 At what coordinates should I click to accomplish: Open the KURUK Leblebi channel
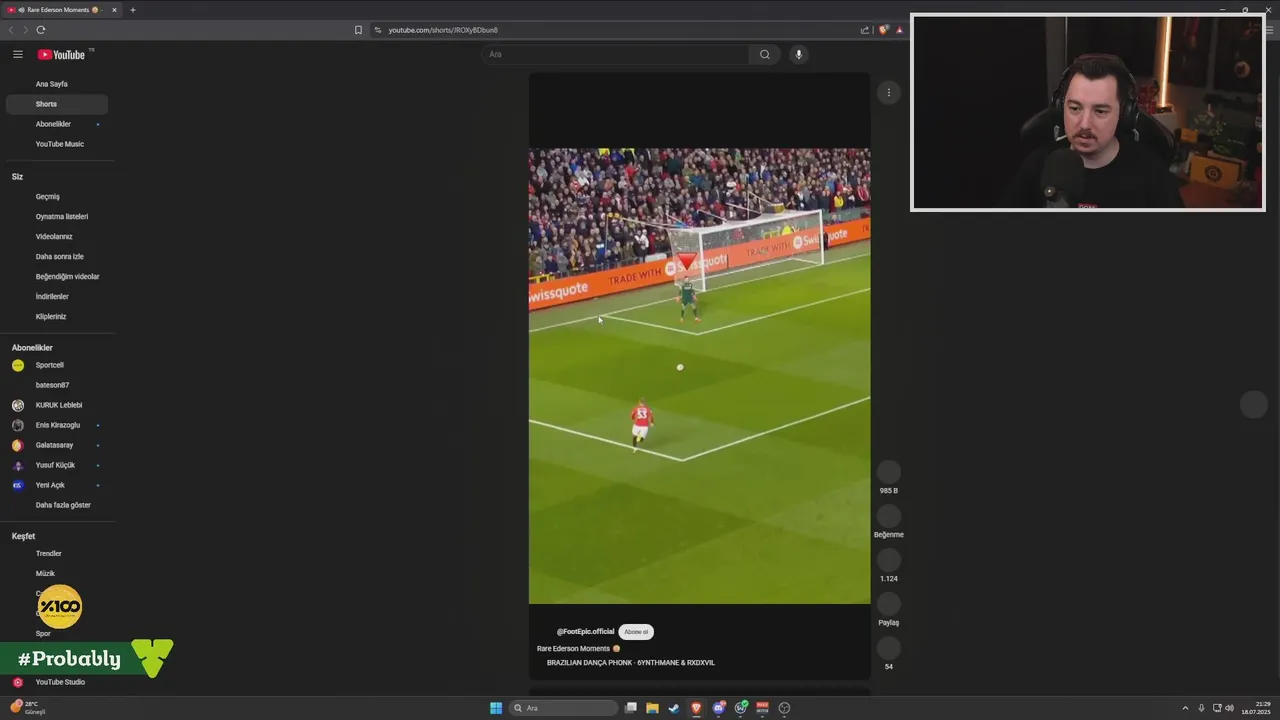[59, 405]
